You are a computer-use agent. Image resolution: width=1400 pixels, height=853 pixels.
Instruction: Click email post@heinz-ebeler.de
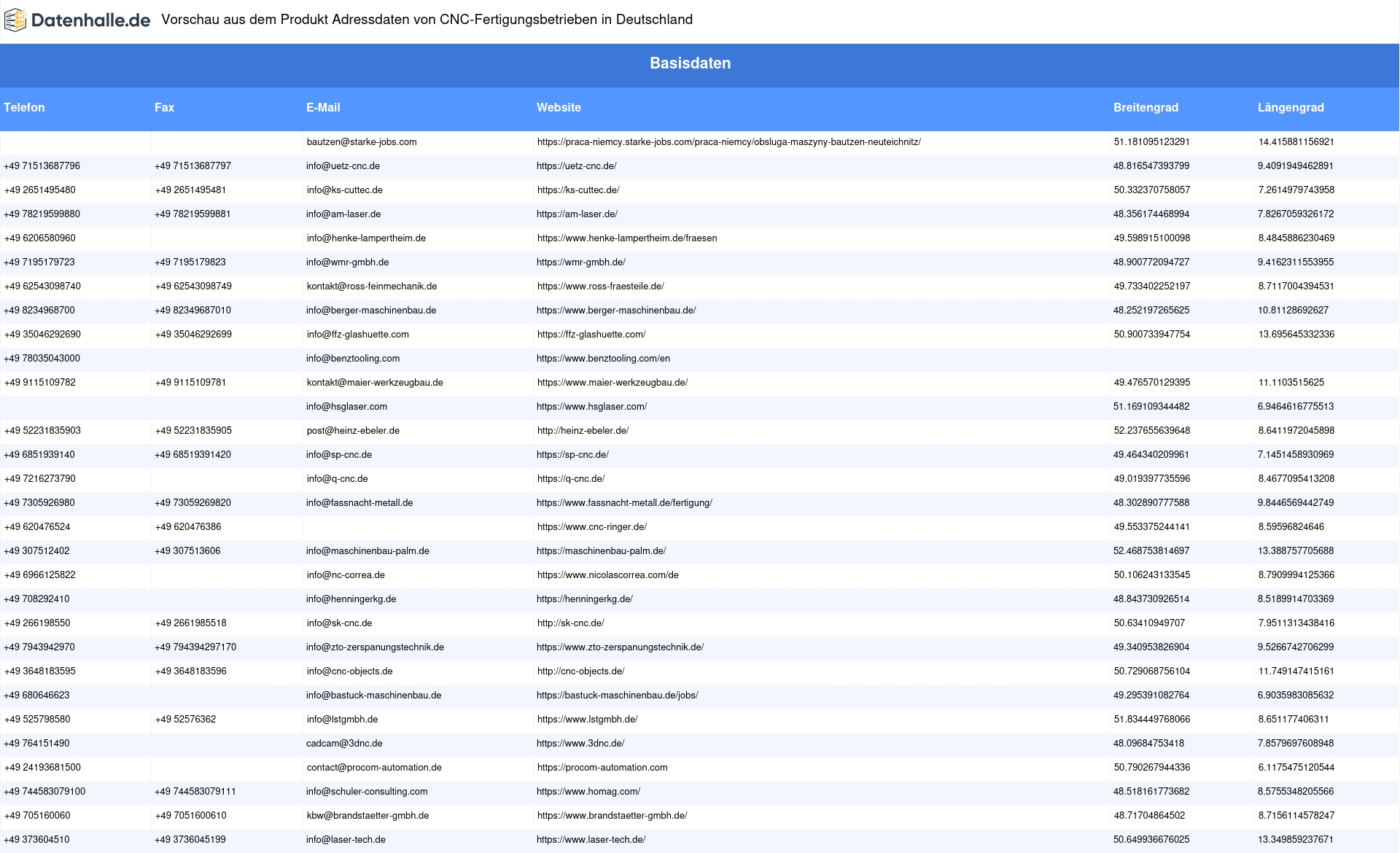click(353, 431)
